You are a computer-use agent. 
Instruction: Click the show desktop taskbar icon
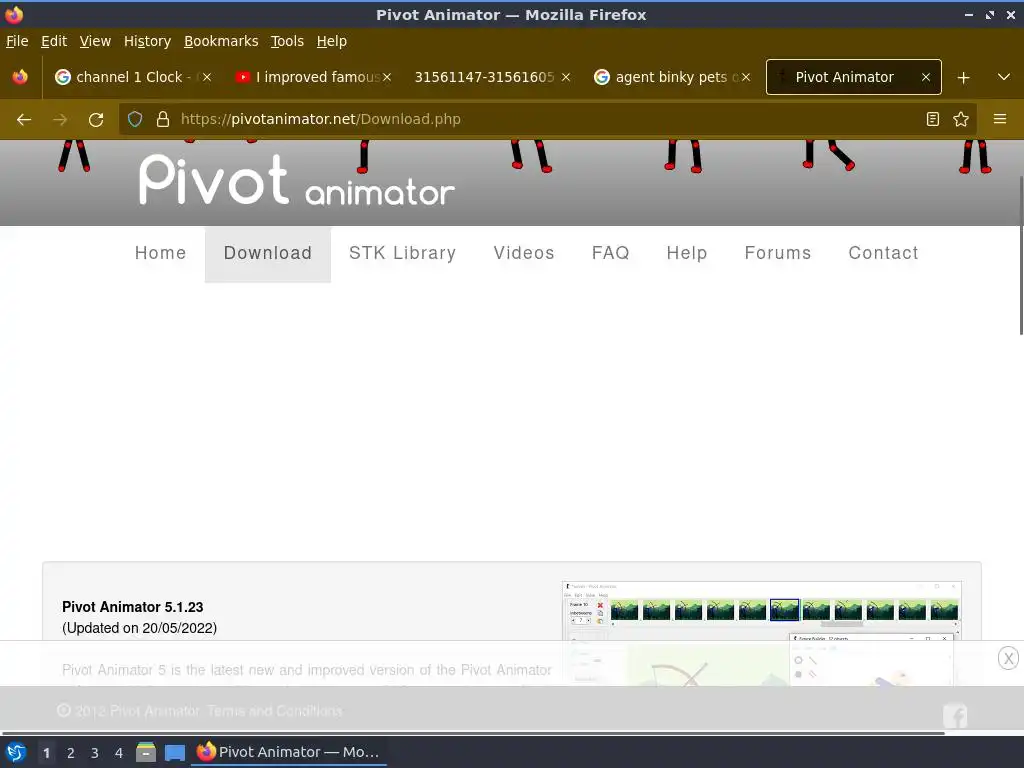click(x=174, y=753)
